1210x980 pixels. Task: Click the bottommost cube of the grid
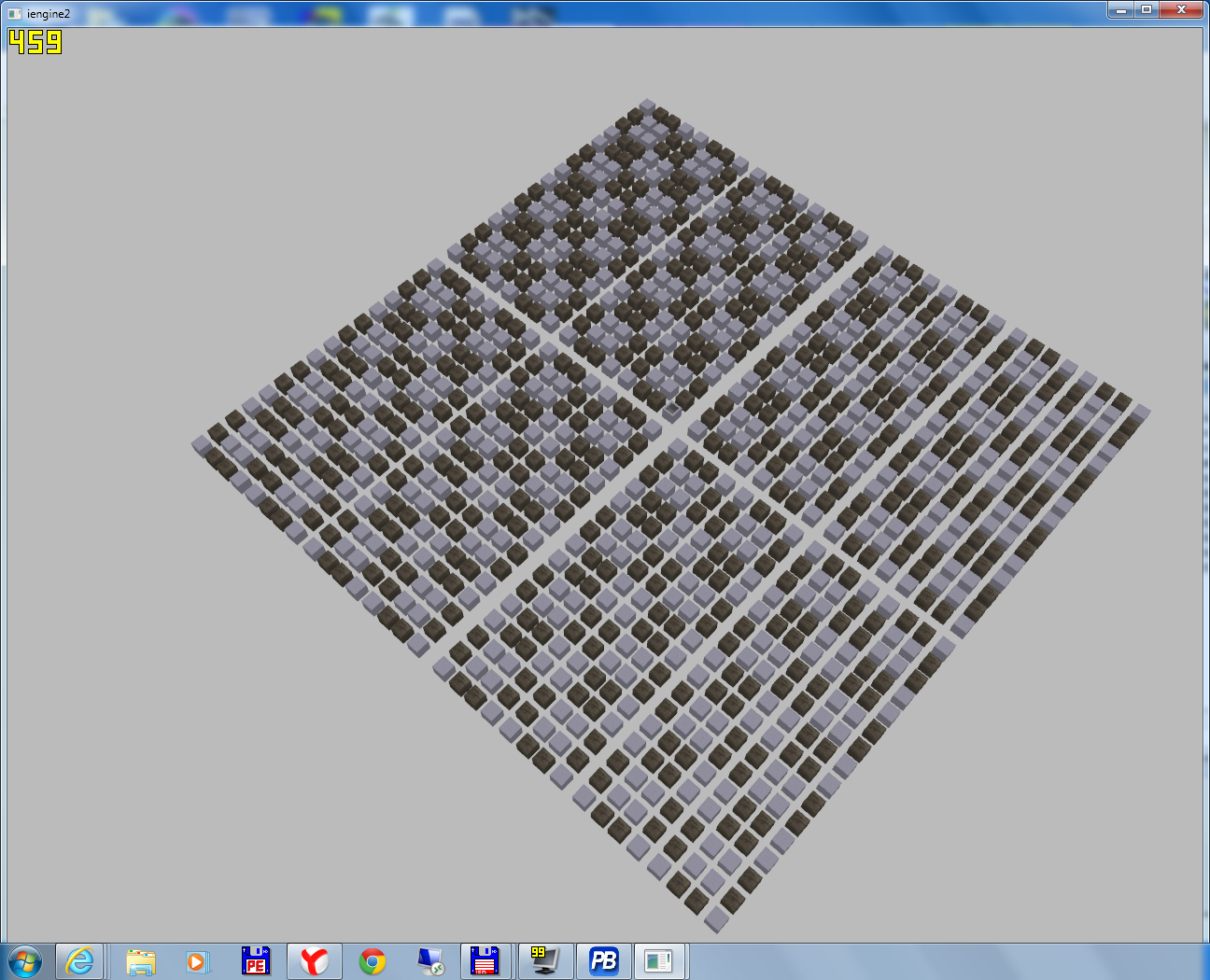pos(716,920)
